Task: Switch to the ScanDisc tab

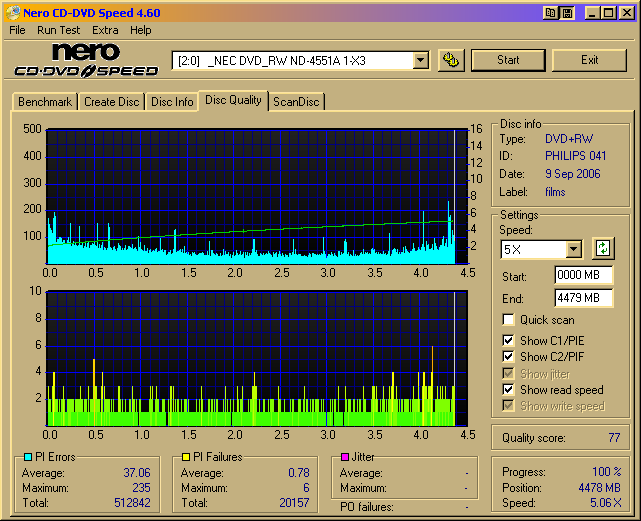Action: click(x=297, y=102)
